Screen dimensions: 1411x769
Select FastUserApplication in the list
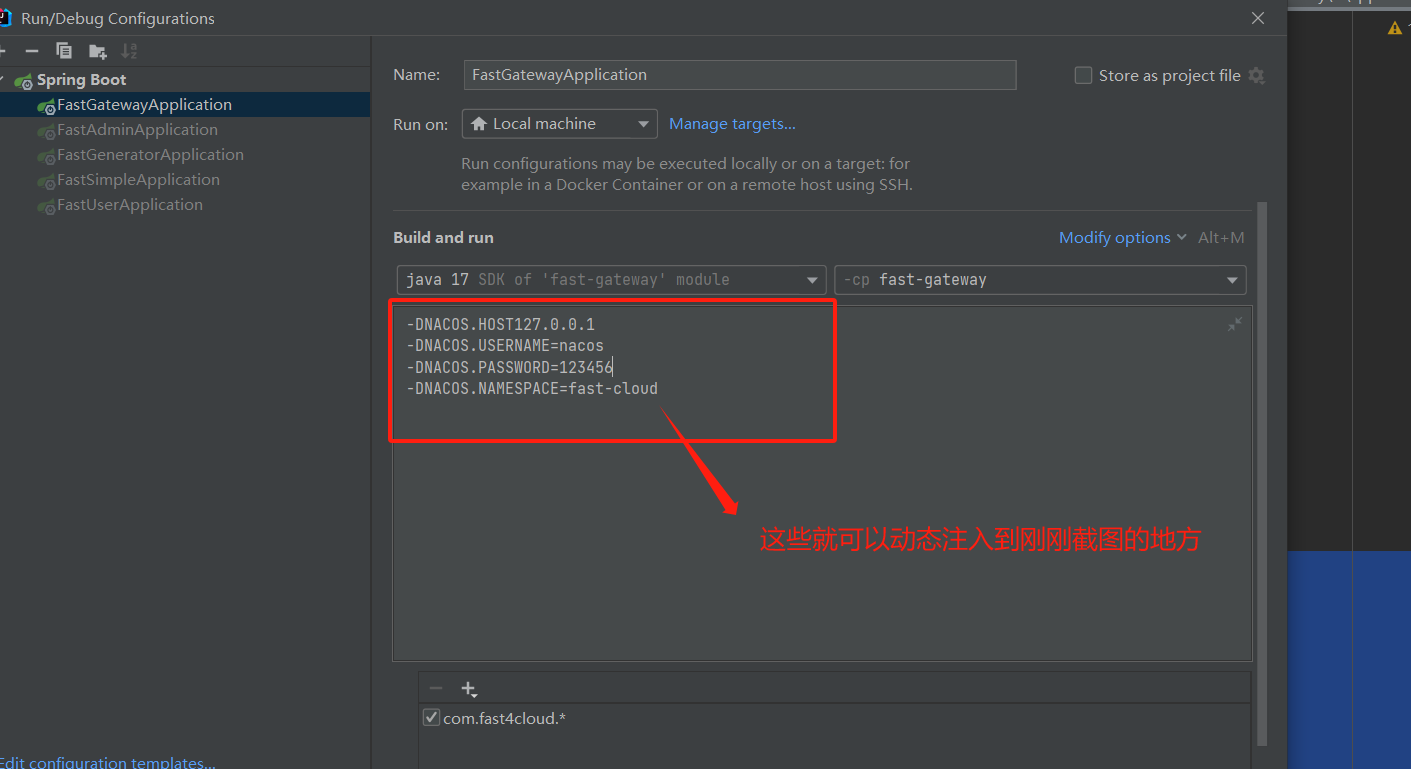pyautogui.click(x=130, y=205)
